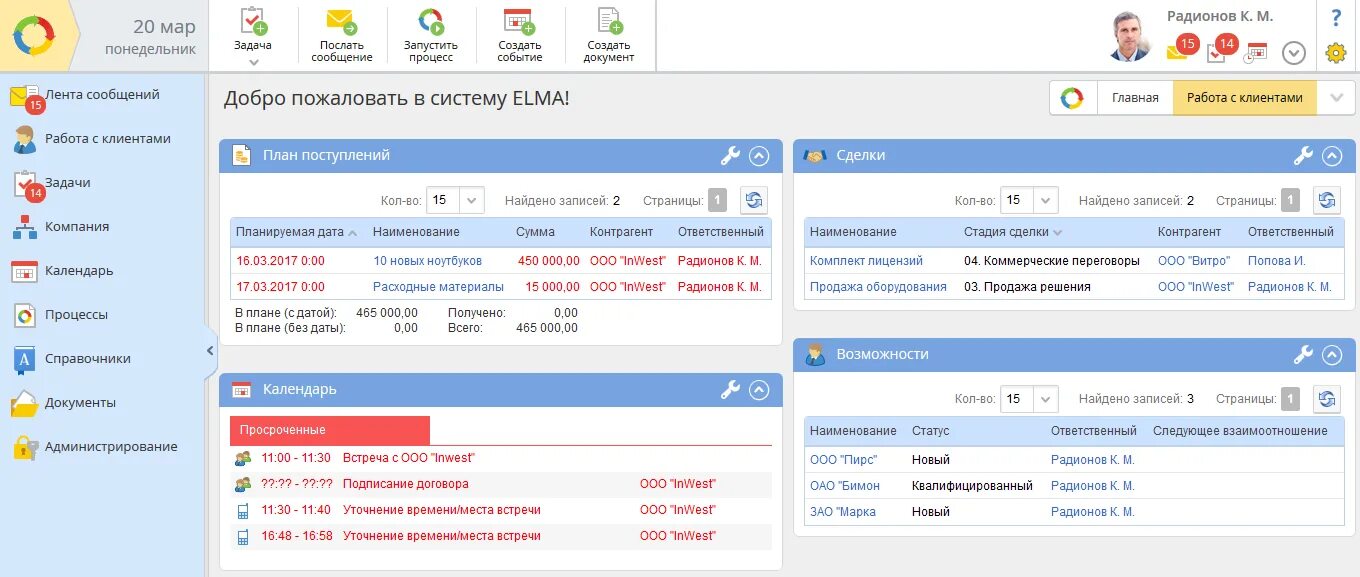Open Радионов К. М. profile name
This screenshot has width=1360, height=577.
click(x=1220, y=16)
